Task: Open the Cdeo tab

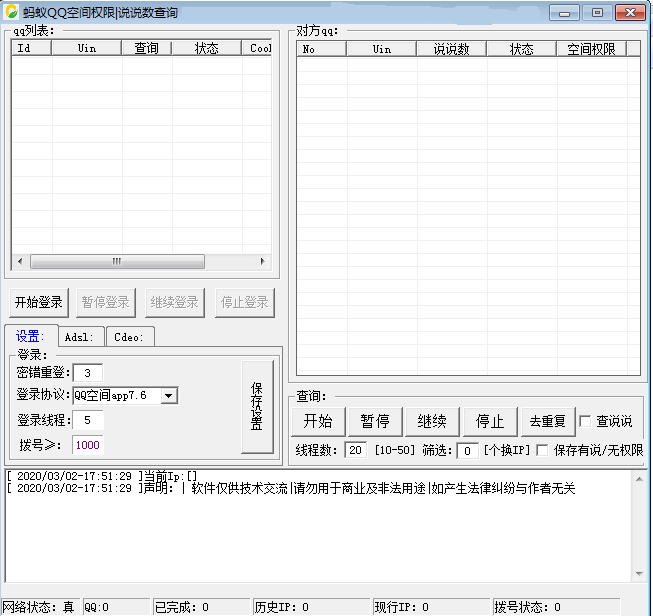Action: click(x=129, y=337)
